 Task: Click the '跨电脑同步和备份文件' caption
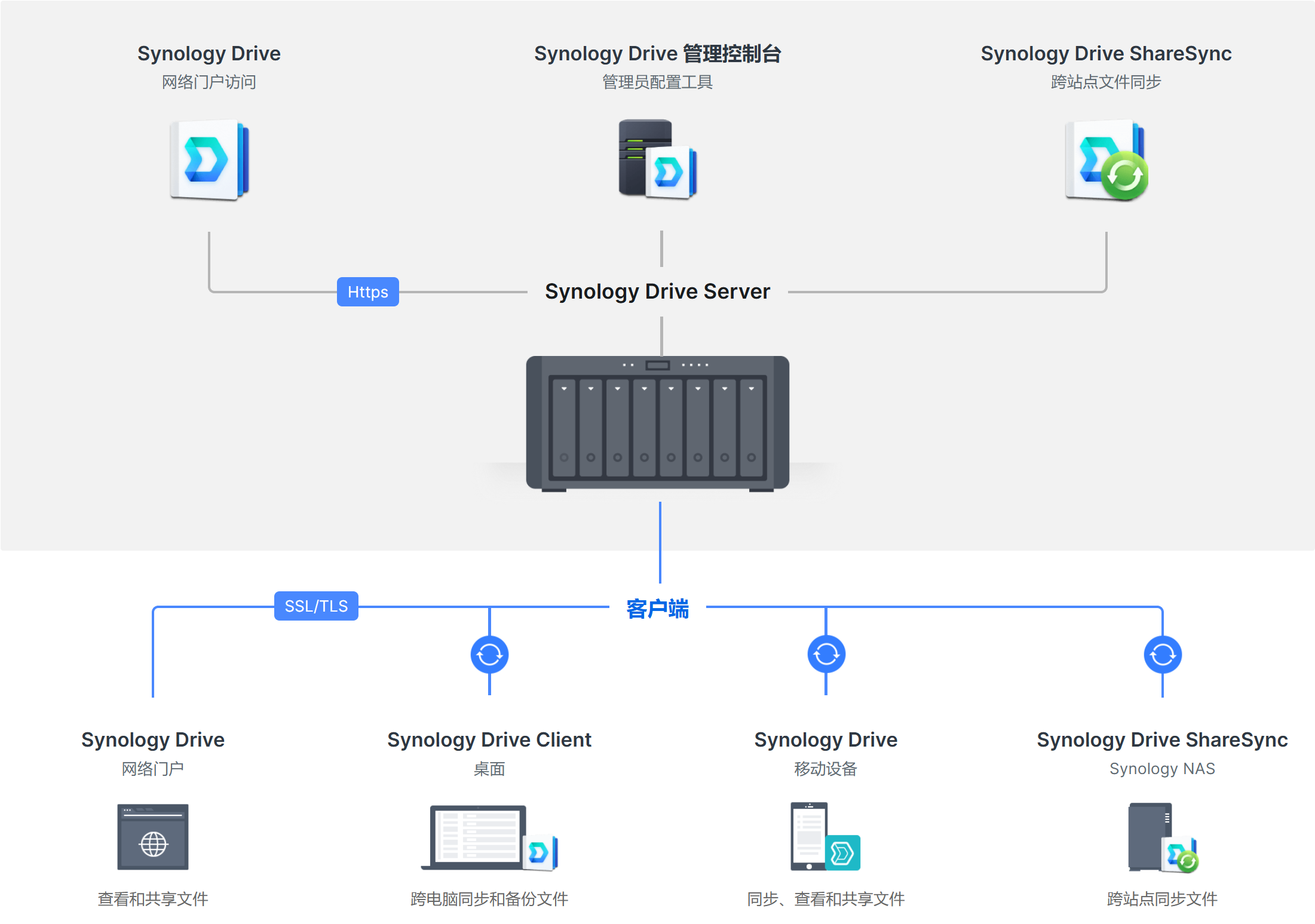(489, 899)
